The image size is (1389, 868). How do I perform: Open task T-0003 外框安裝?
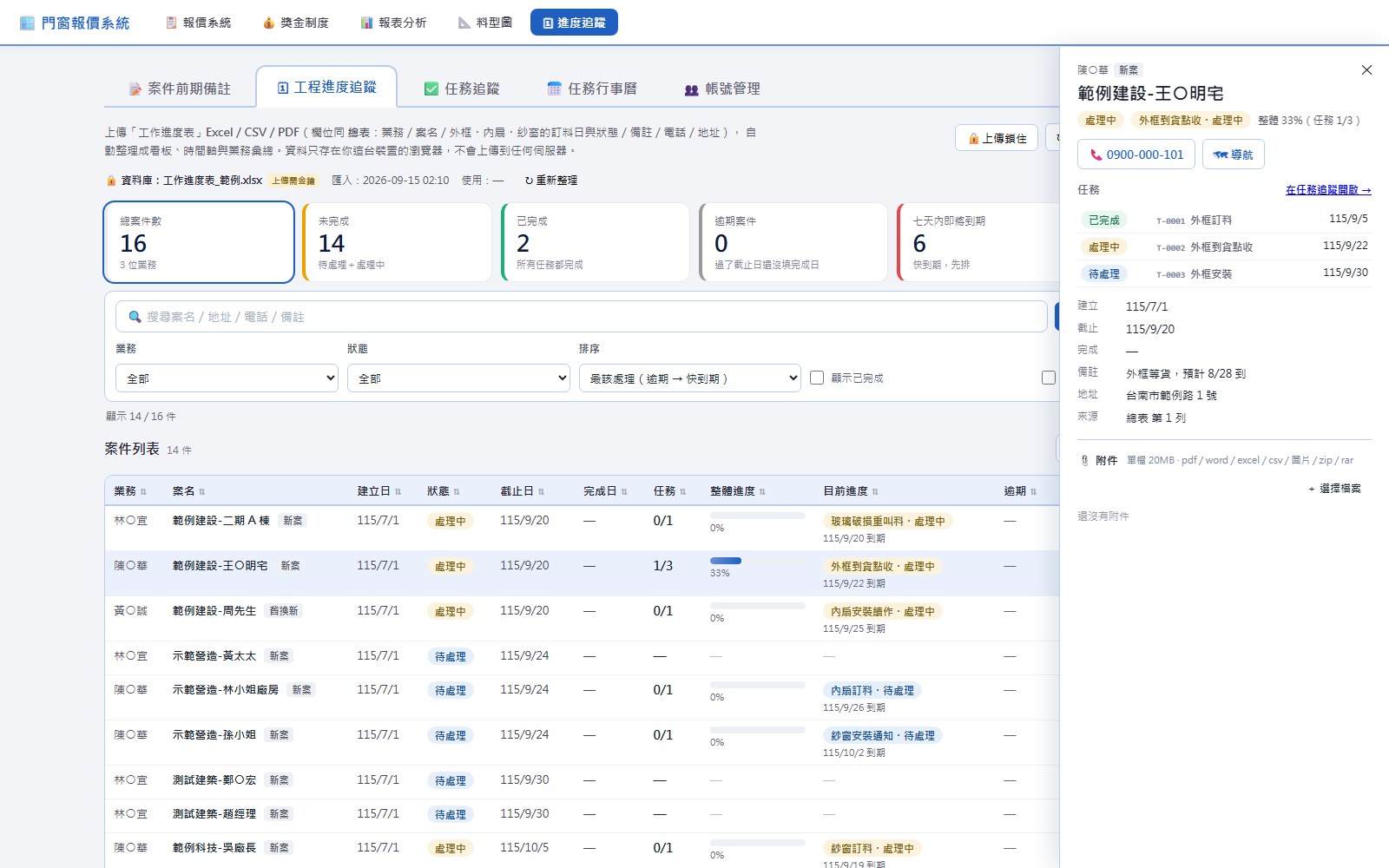[1224, 273]
